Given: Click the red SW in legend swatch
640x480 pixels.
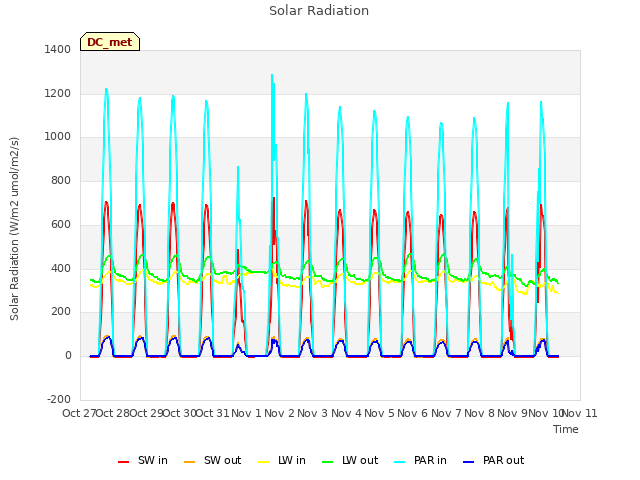Looking at the screenshot, I should coord(123,462).
